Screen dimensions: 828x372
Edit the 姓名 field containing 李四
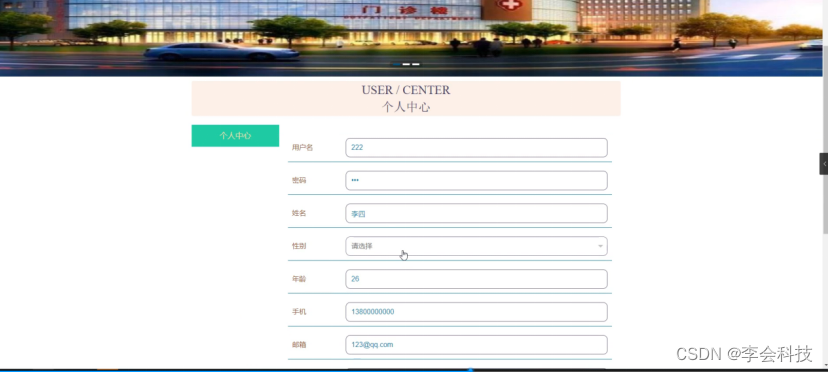[x=476, y=213]
